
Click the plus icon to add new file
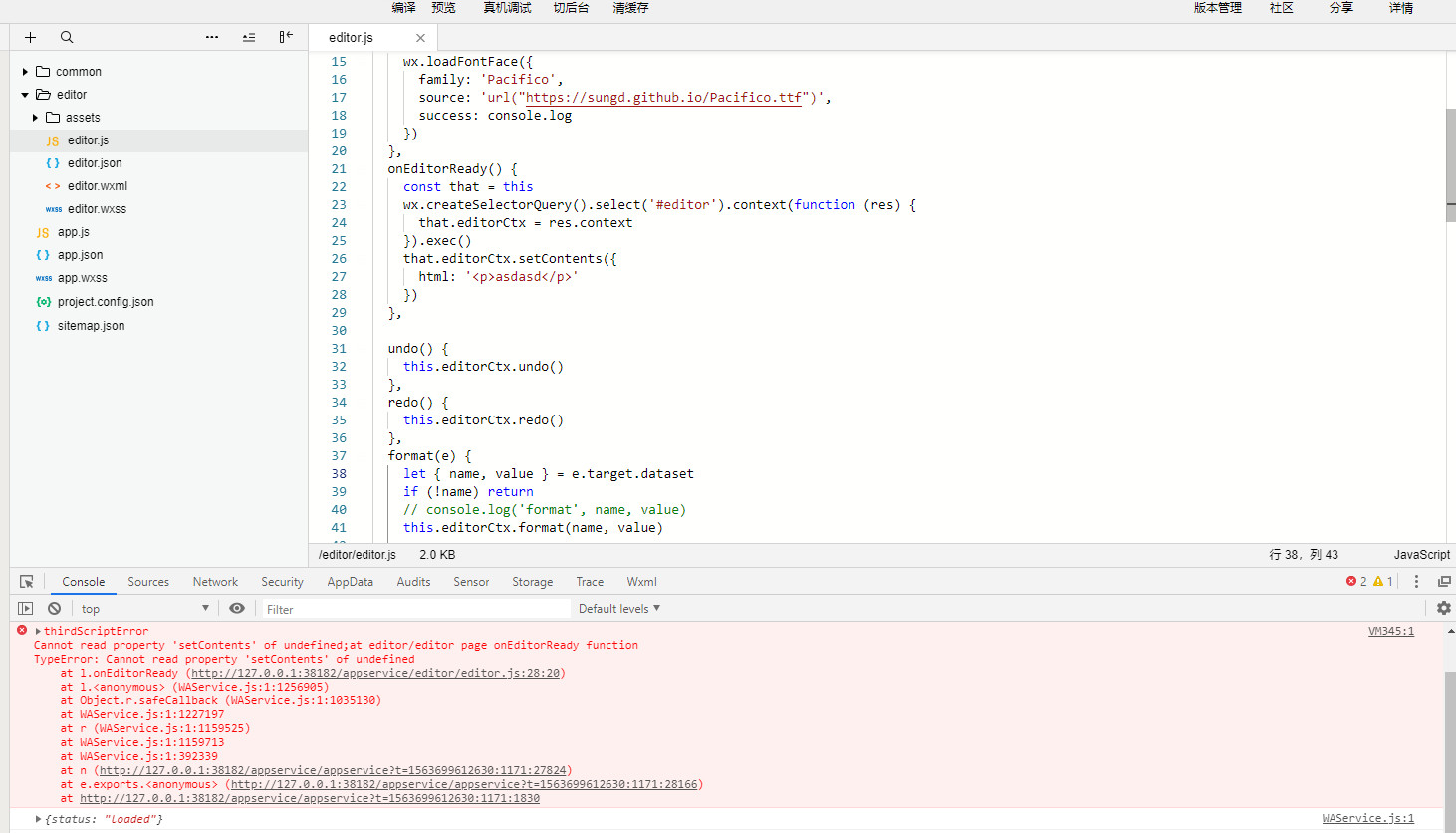[31, 37]
